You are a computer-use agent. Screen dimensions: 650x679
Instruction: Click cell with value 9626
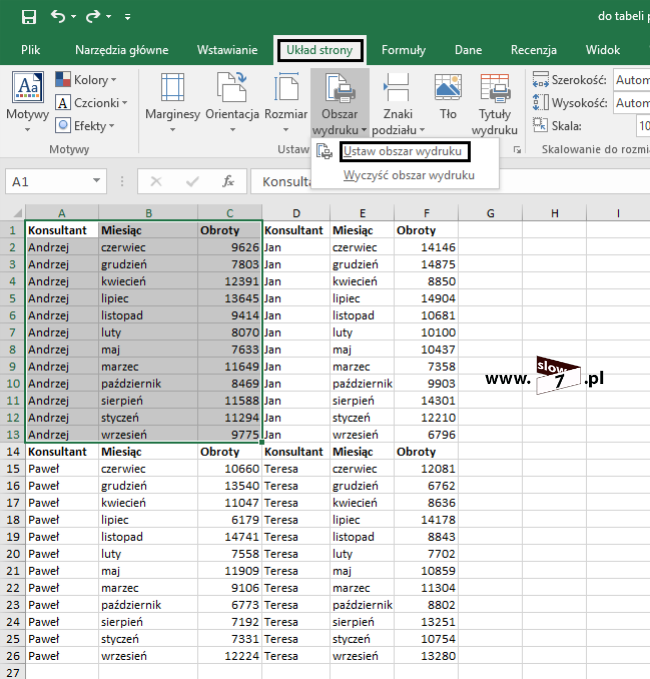(230, 247)
